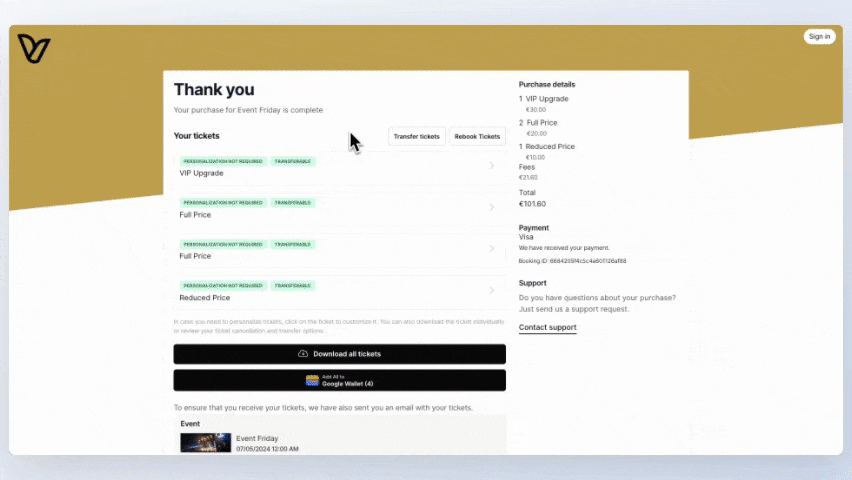852x480 pixels.
Task: Click the cloud download icon
Action: click(x=303, y=354)
